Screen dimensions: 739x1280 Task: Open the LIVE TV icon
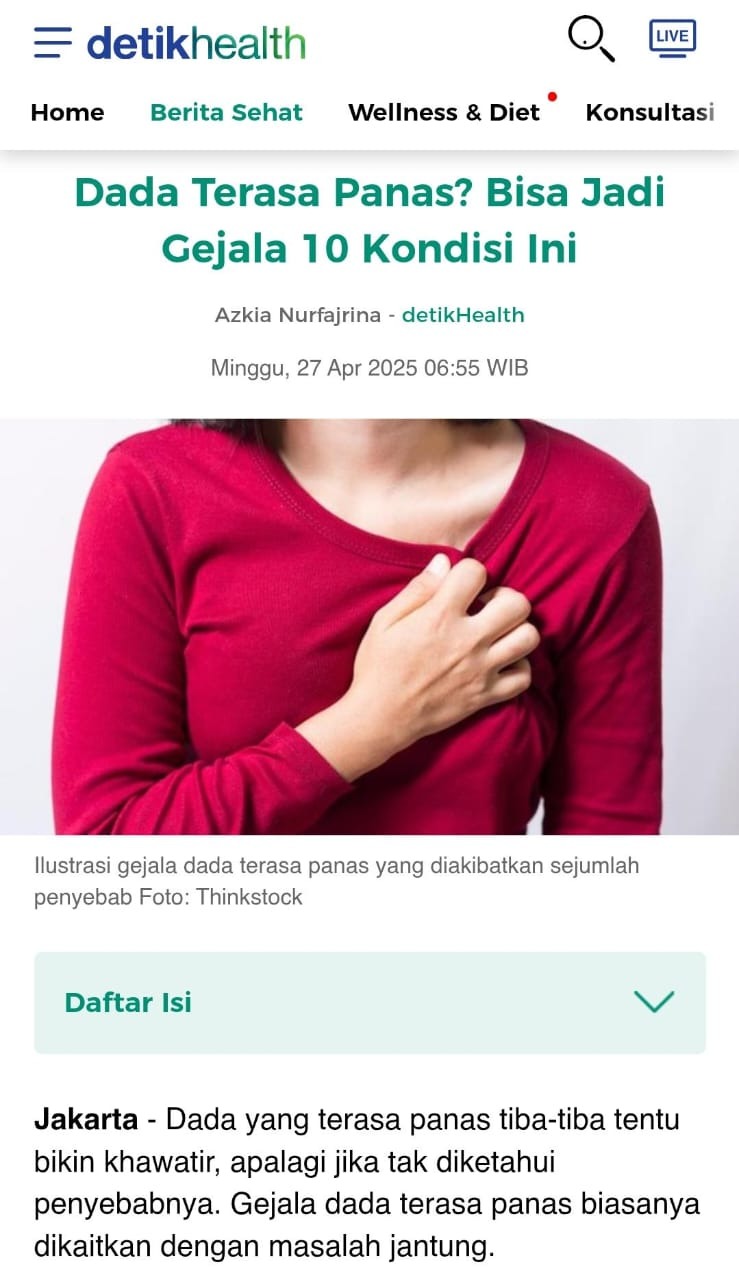pyautogui.click(x=672, y=38)
